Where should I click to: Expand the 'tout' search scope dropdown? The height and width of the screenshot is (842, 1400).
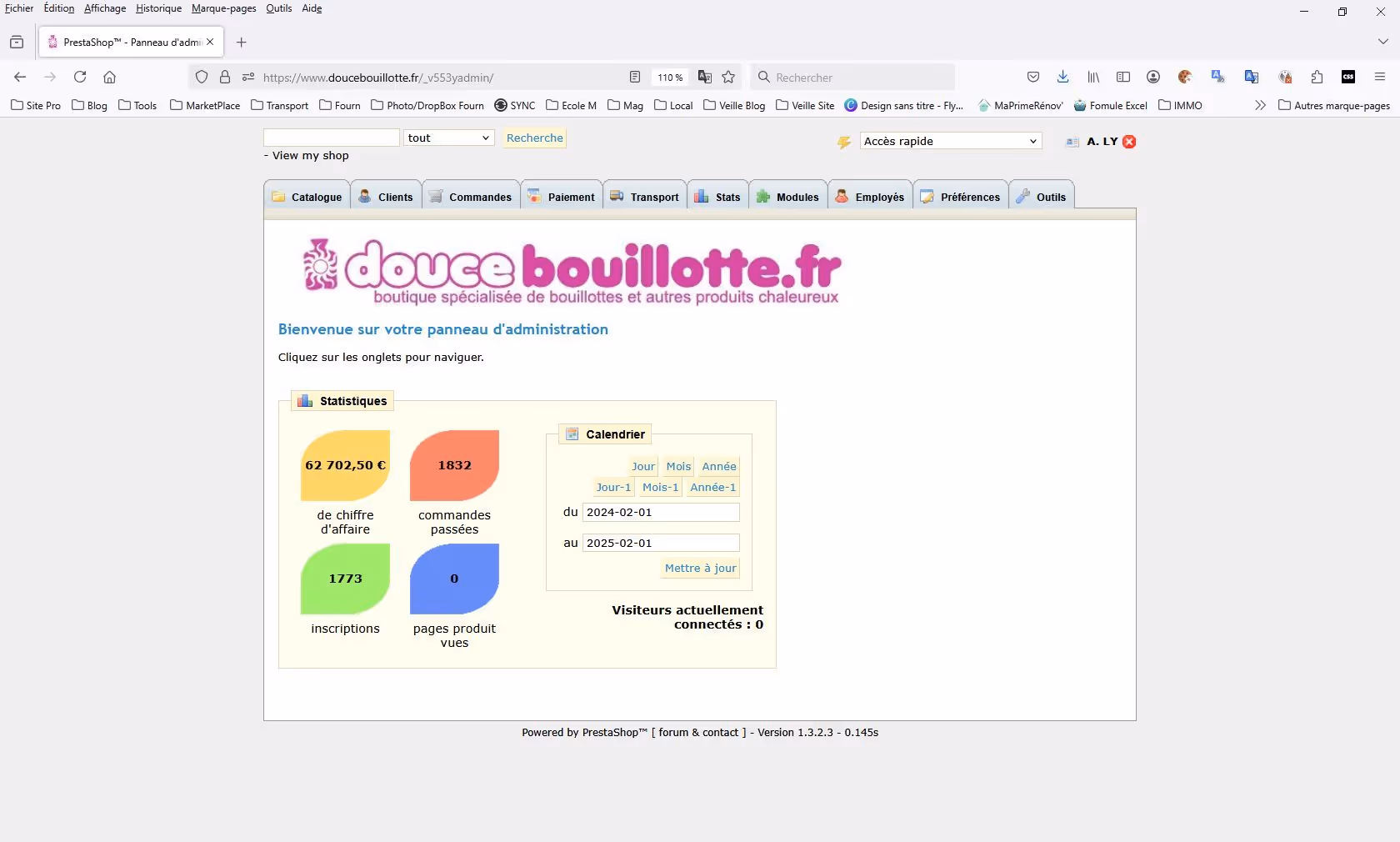pos(449,138)
